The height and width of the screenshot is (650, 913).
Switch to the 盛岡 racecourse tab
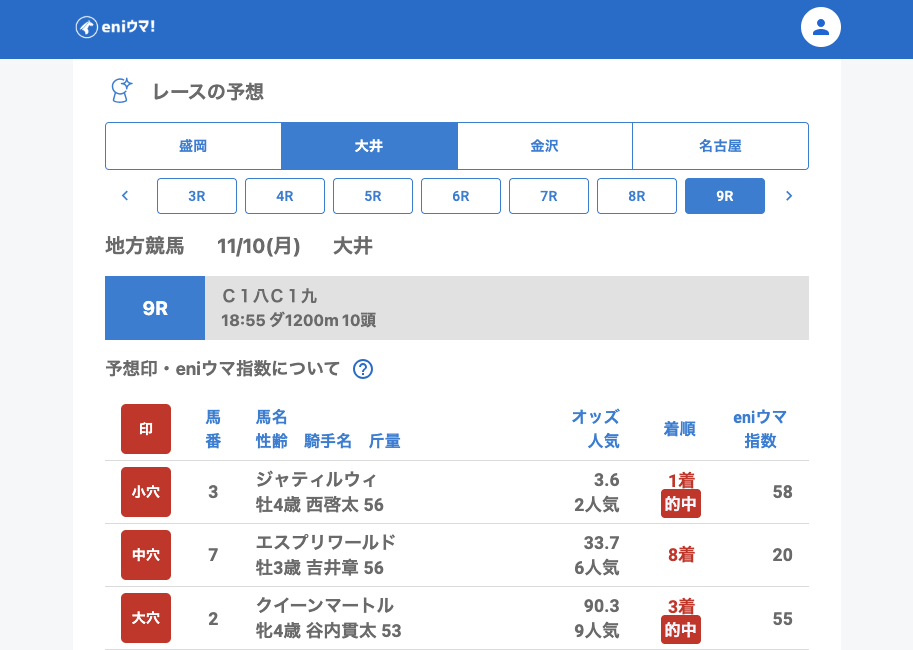pos(193,146)
